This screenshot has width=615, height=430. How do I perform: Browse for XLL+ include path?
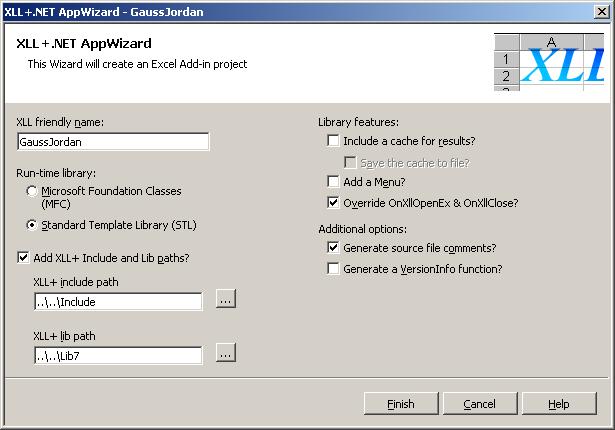coord(225,300)
